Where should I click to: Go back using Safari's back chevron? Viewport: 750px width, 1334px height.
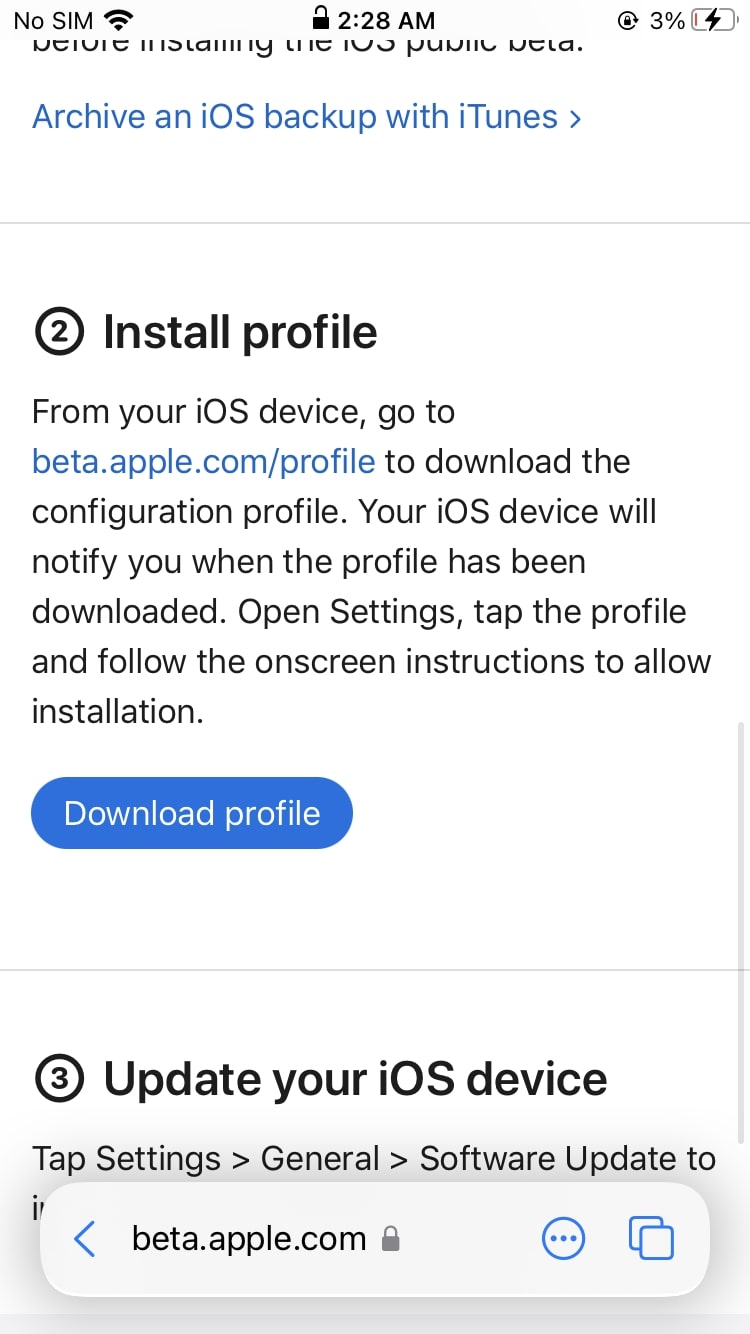[x=85, y=1240]
